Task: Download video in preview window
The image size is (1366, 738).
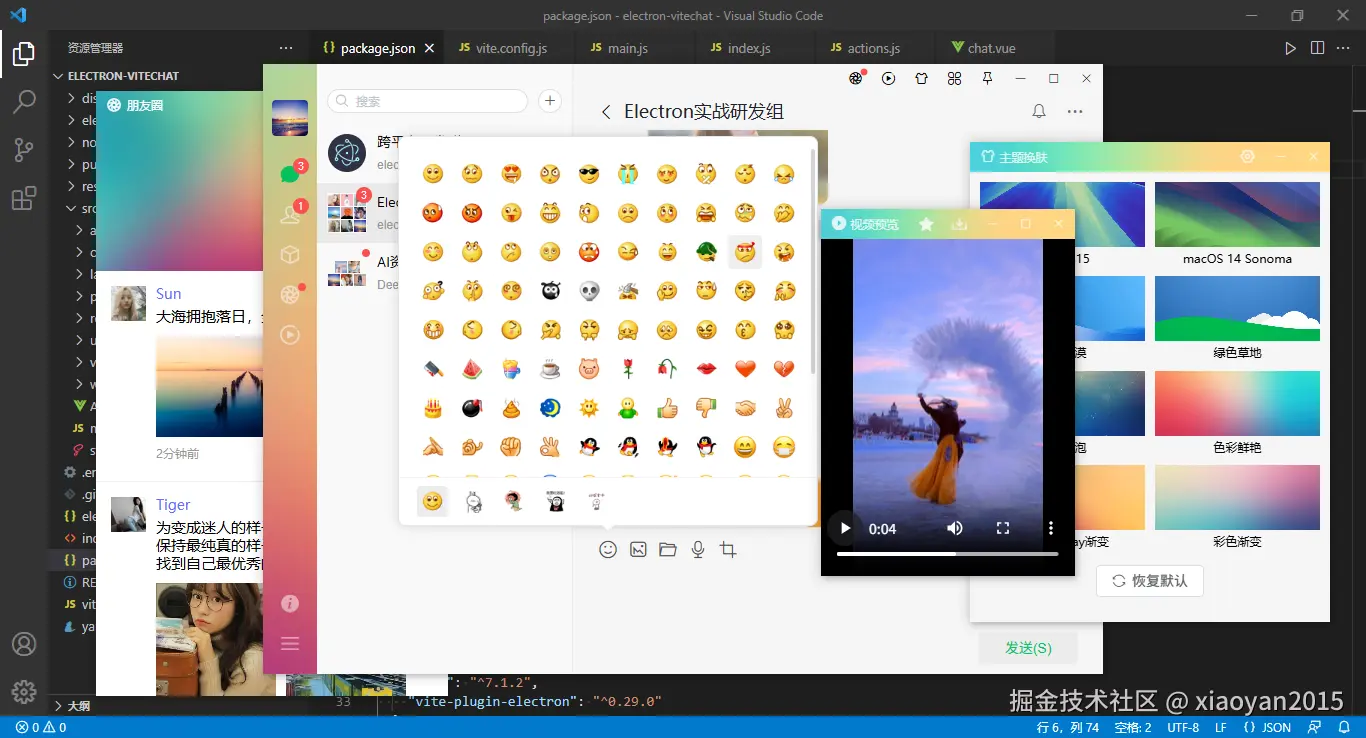Action: (x=959, y=224)
